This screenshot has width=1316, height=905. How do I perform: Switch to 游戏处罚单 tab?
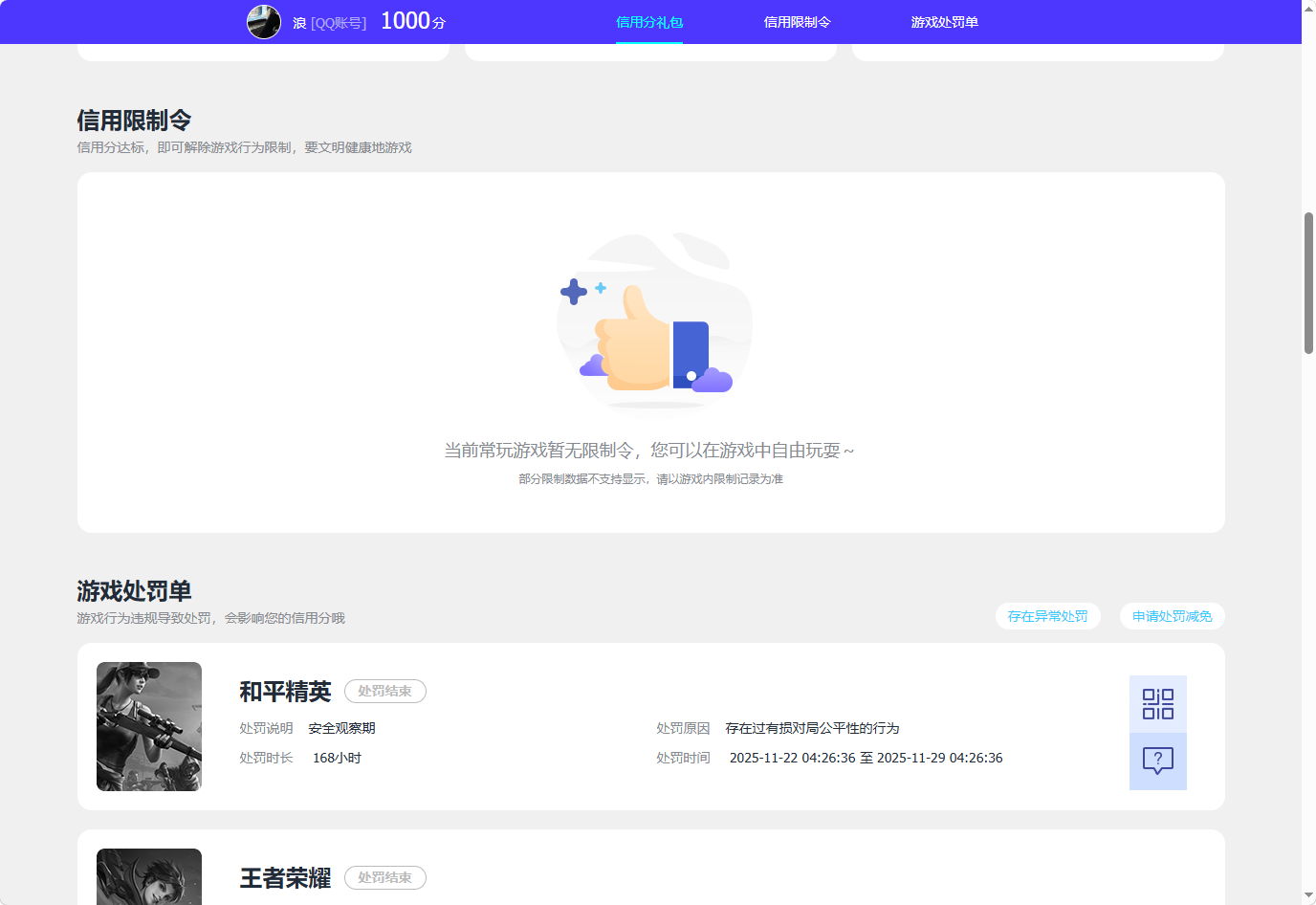[x=944, y=22]
